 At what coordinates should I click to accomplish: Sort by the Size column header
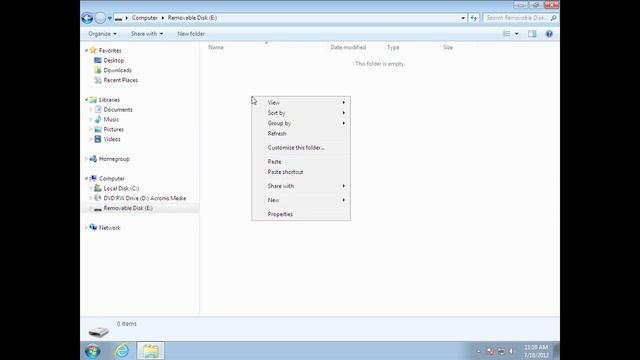point(448,47)
